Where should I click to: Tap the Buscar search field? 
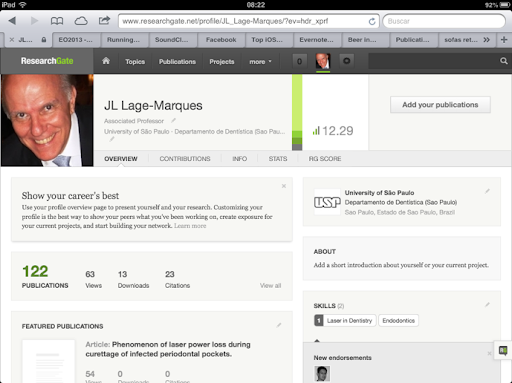click(x=444, y=21)
